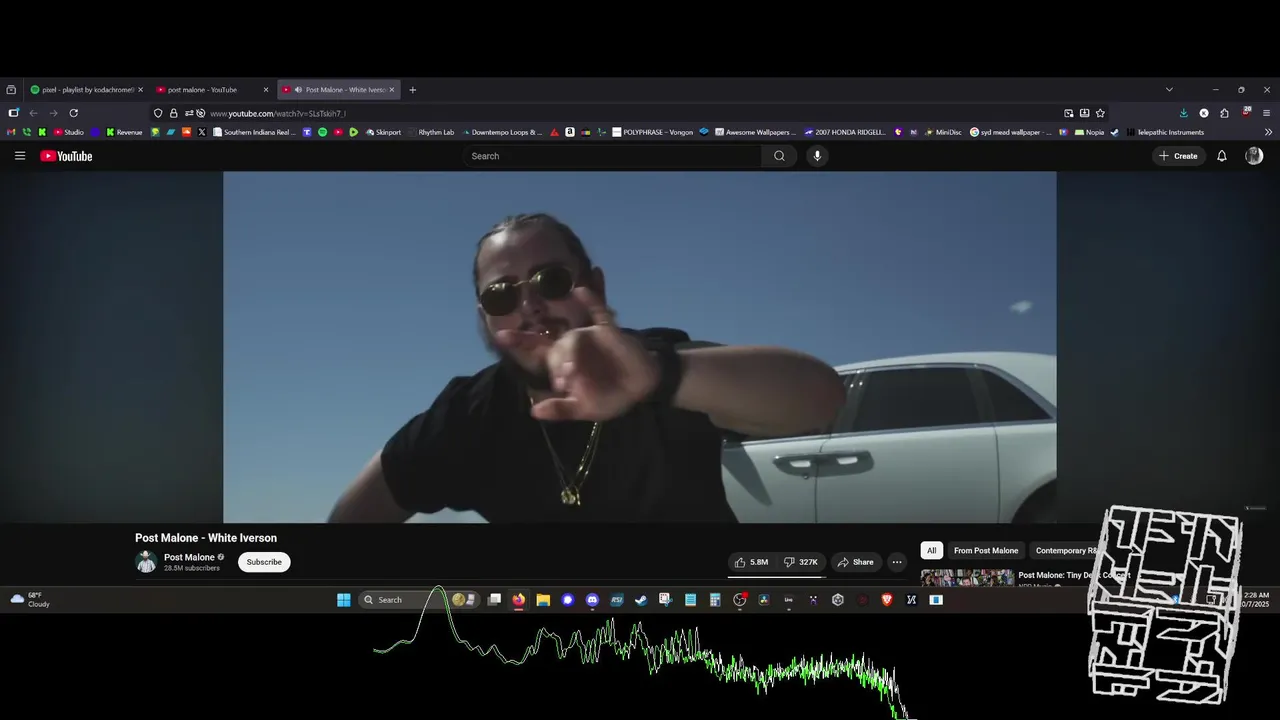
Task: Open the Windows Start menu
Action: (344, 600)
